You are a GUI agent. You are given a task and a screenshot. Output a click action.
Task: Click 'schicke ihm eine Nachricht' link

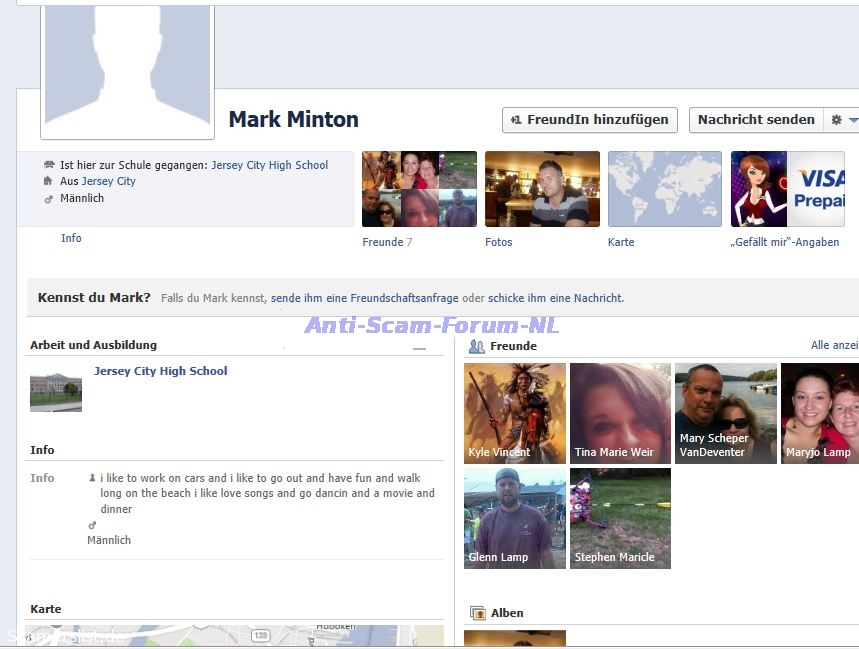pyautogui.click(x=555, y=298)
